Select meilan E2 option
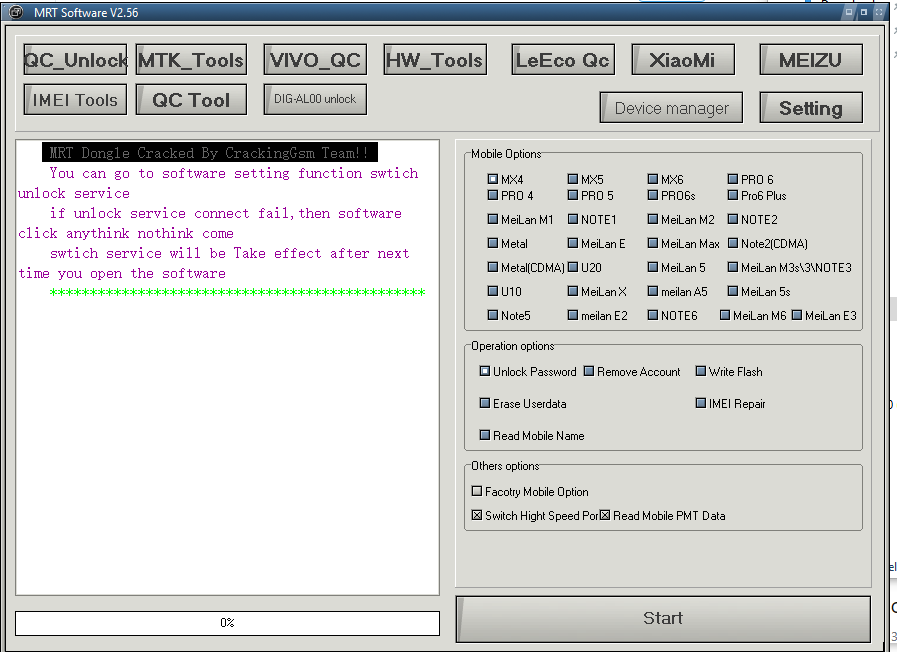897x652 pixels. pyautogui.click(x=598, y=316)
